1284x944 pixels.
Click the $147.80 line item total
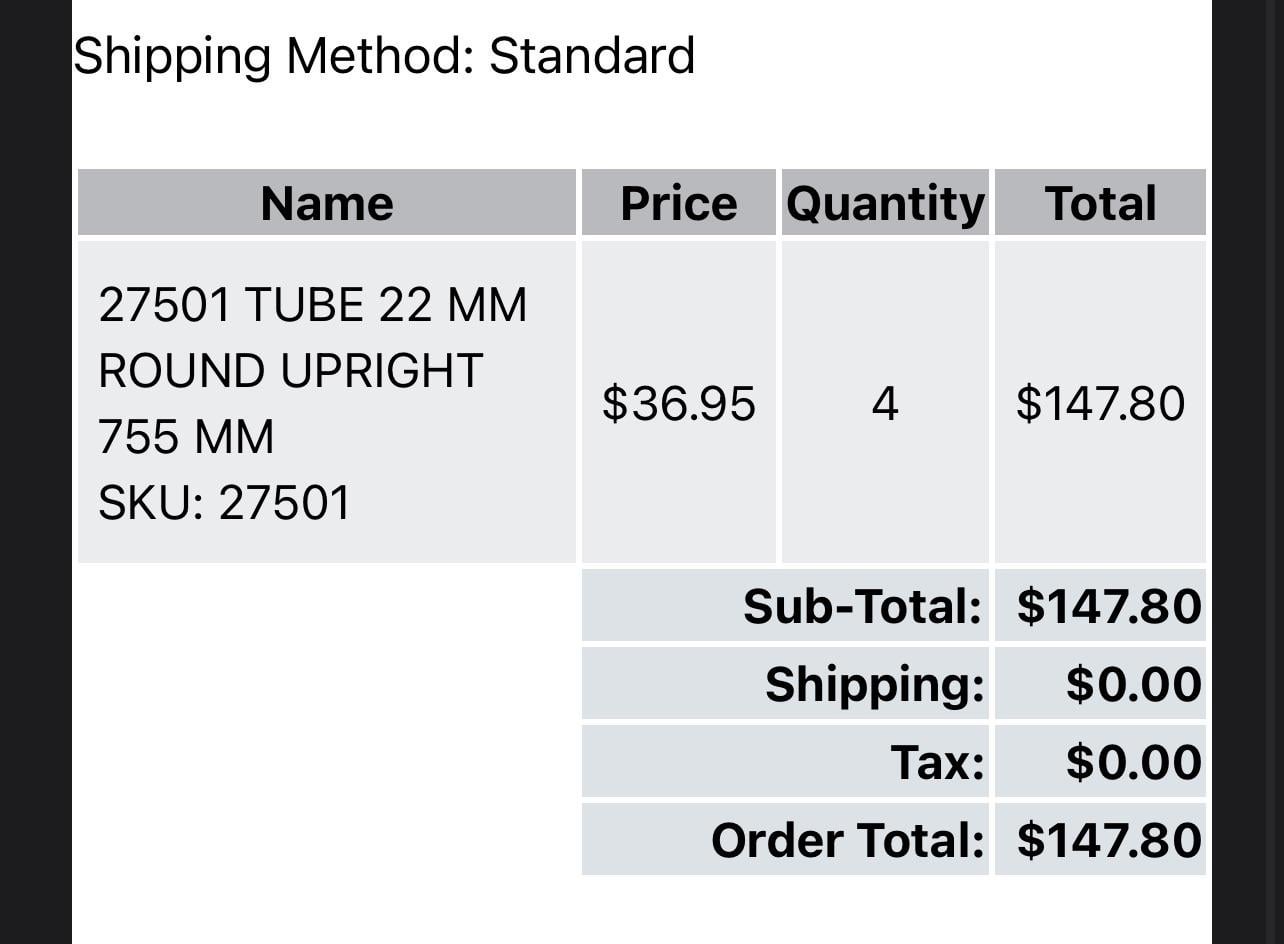(x=1100, y=404)
